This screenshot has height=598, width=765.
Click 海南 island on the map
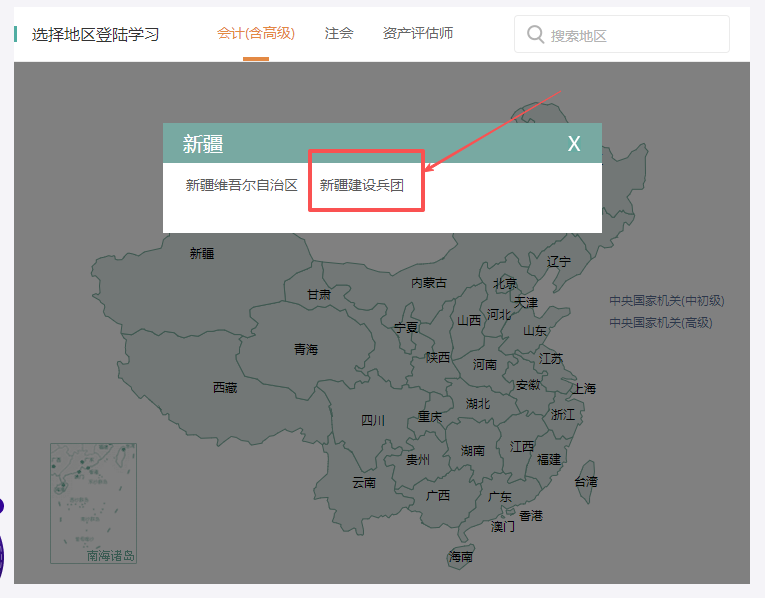pyautogui.click(x=461, y=557)
